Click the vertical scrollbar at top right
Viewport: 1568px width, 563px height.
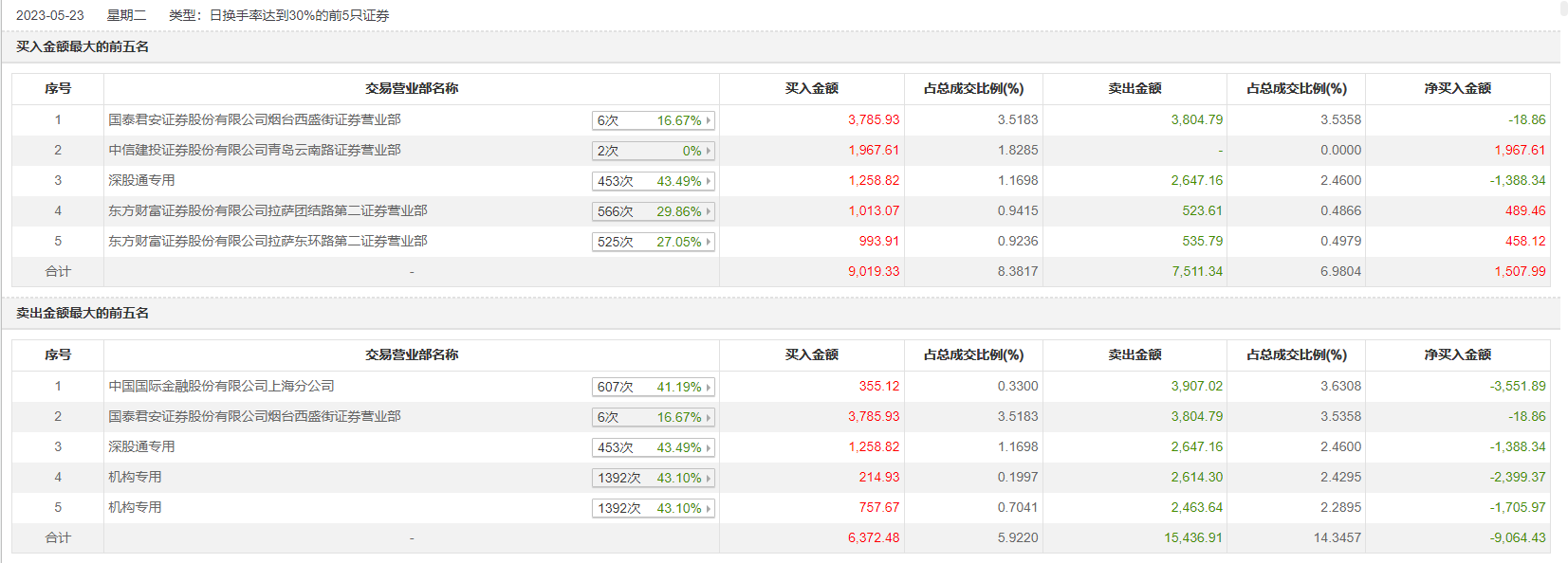[1563, 9]
